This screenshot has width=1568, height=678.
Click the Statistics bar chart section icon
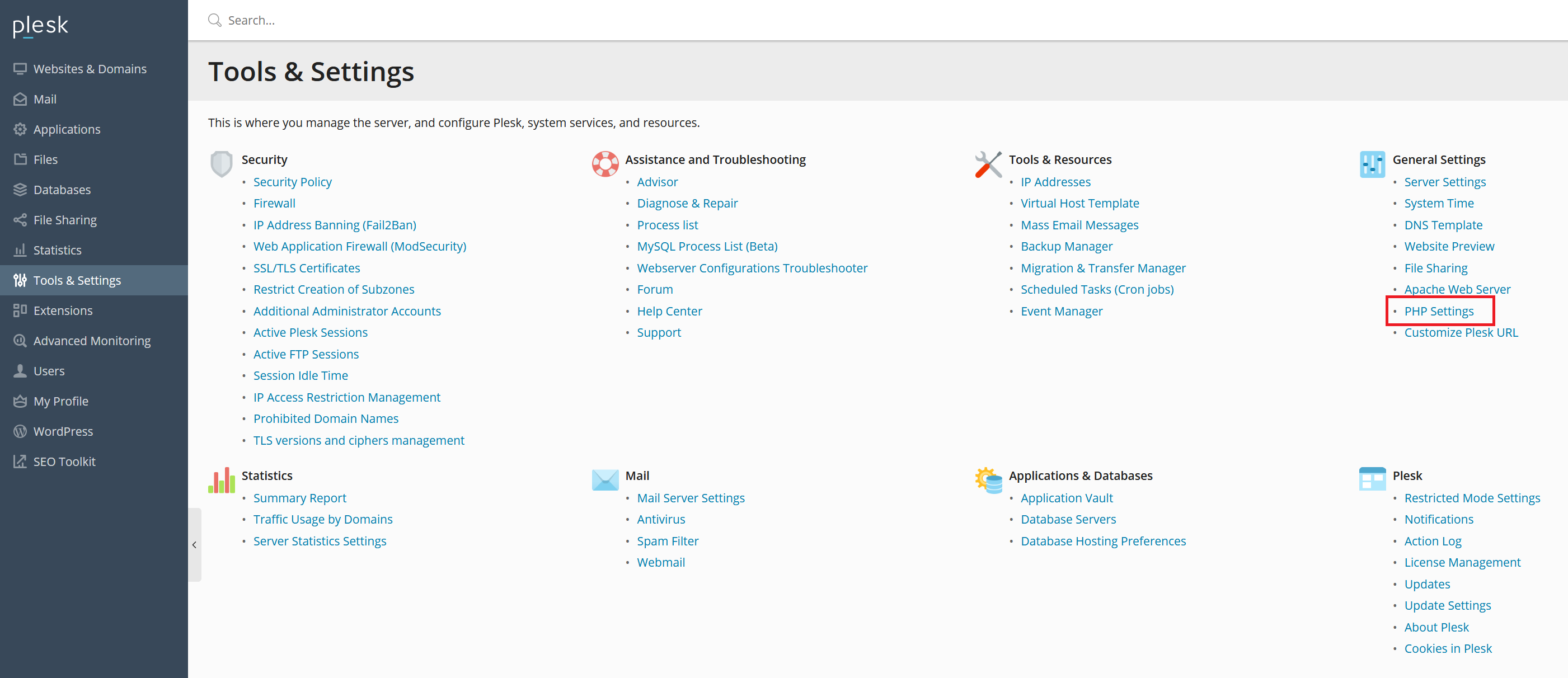tap(222, 480)
